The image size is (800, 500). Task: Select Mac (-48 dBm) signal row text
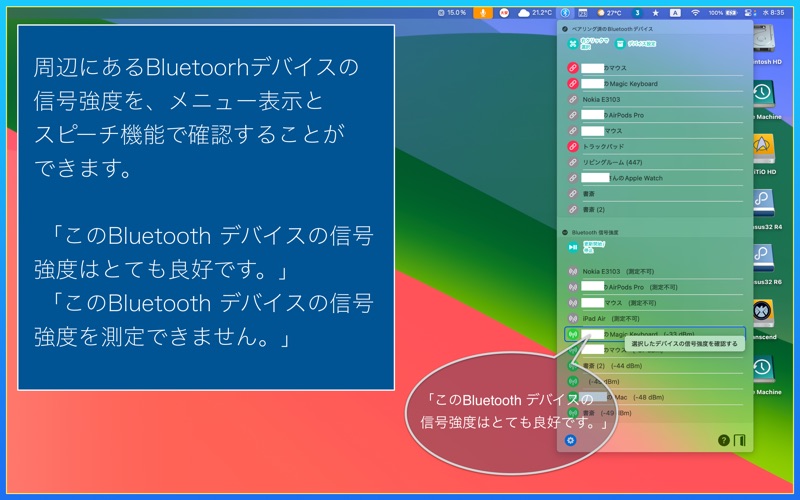tap(622, 397)
